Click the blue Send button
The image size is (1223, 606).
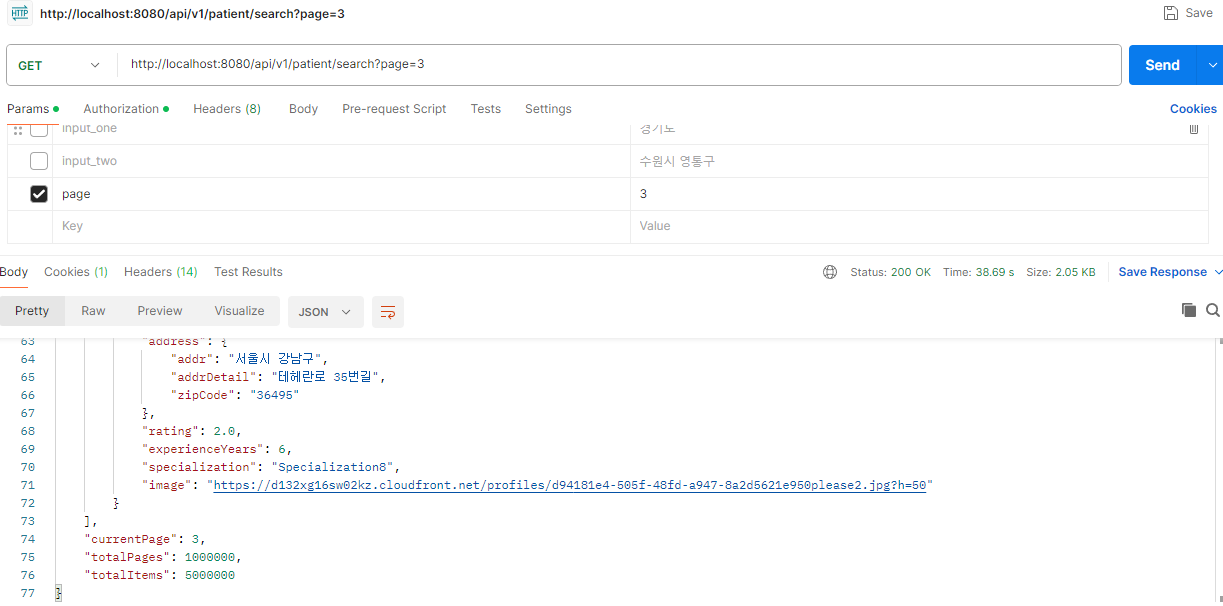click(1162, 65)
